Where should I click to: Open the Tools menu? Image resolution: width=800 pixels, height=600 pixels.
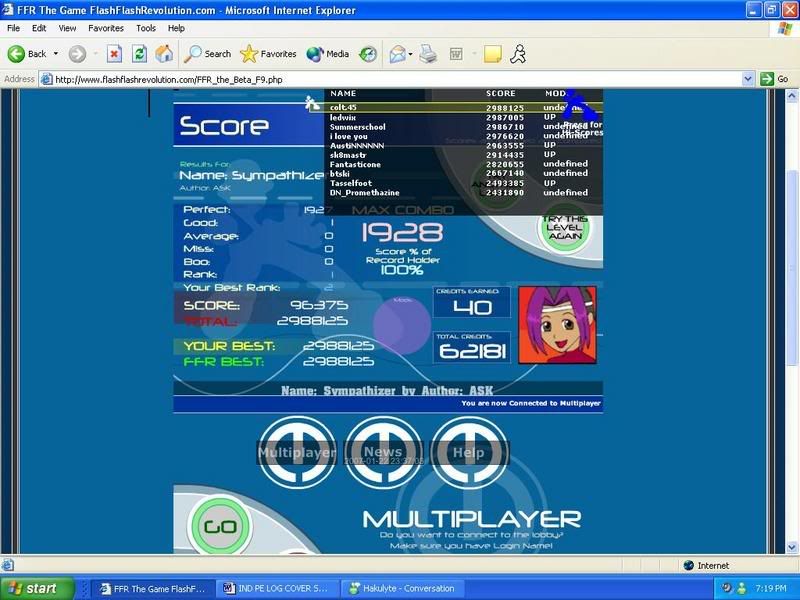145,28
